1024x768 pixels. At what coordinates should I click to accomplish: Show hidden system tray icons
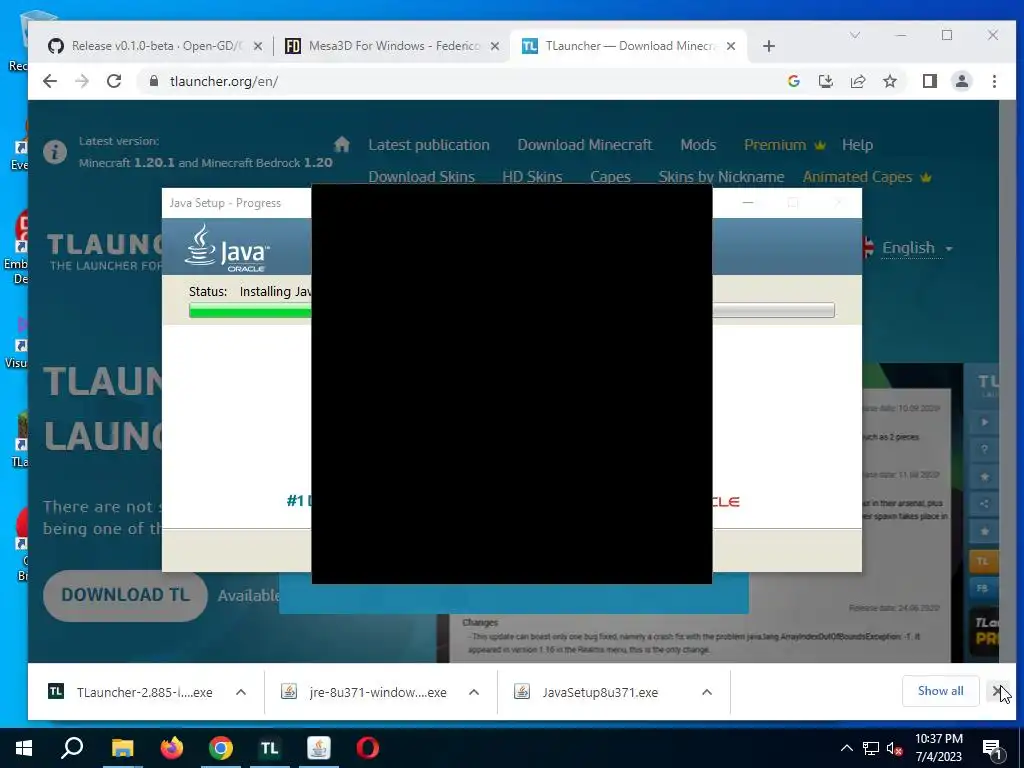tap(846, 748)
